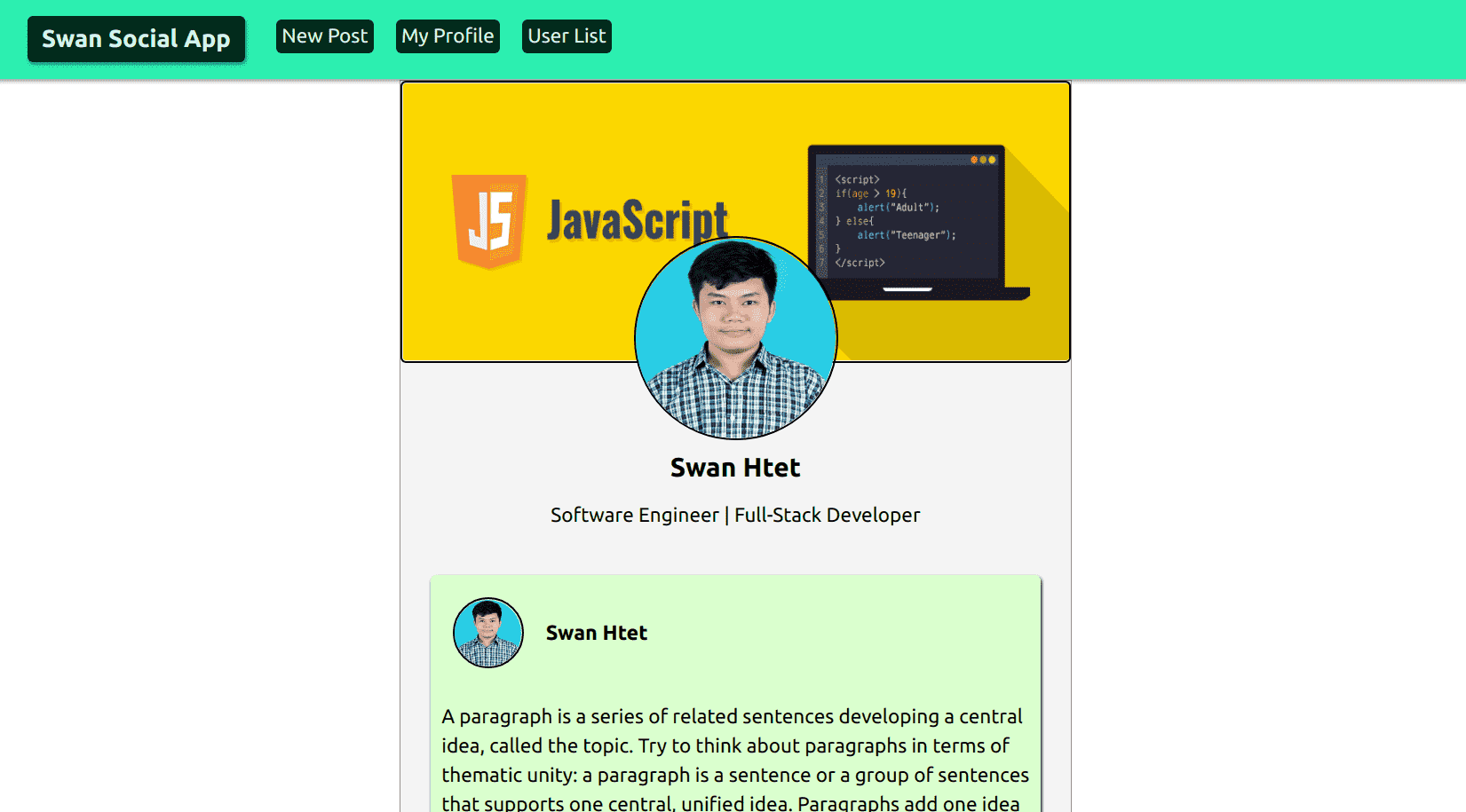Select bio text Software Engineer | Full-Stack Developer
This screenshot has height=812, width=1466.
click(735, 515)
